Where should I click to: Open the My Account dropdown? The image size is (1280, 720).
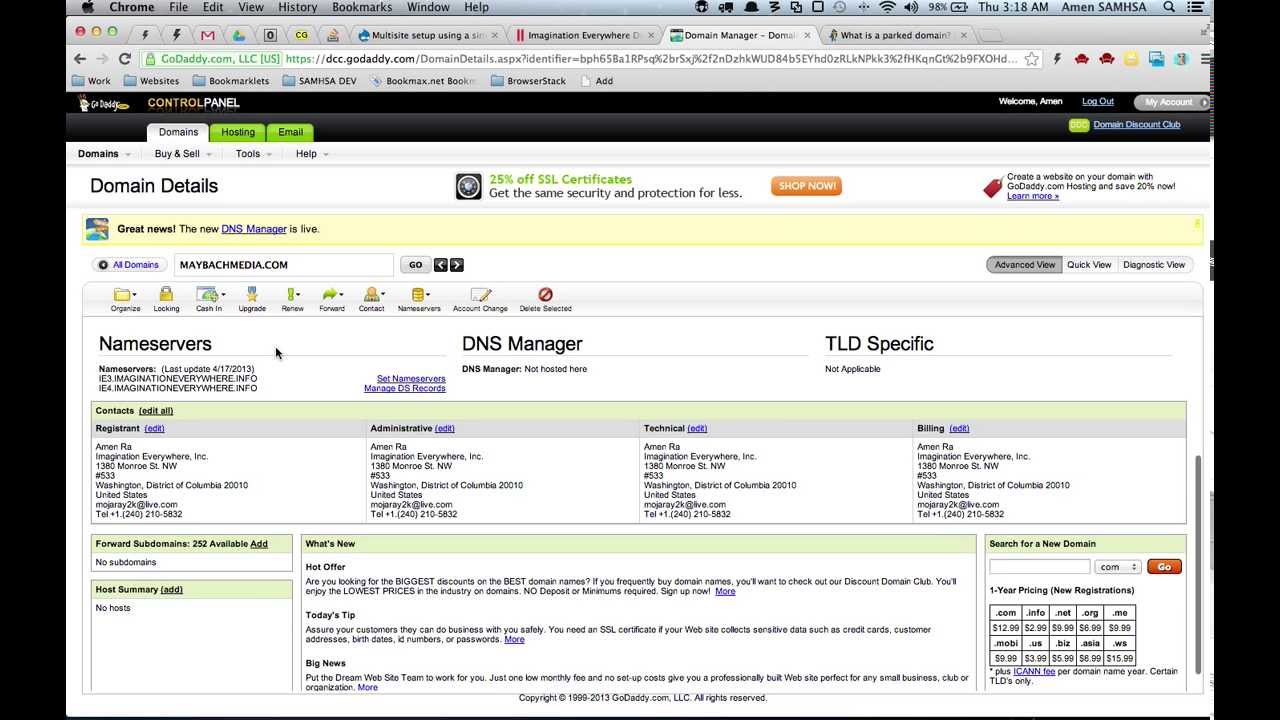coord(1171,102)
